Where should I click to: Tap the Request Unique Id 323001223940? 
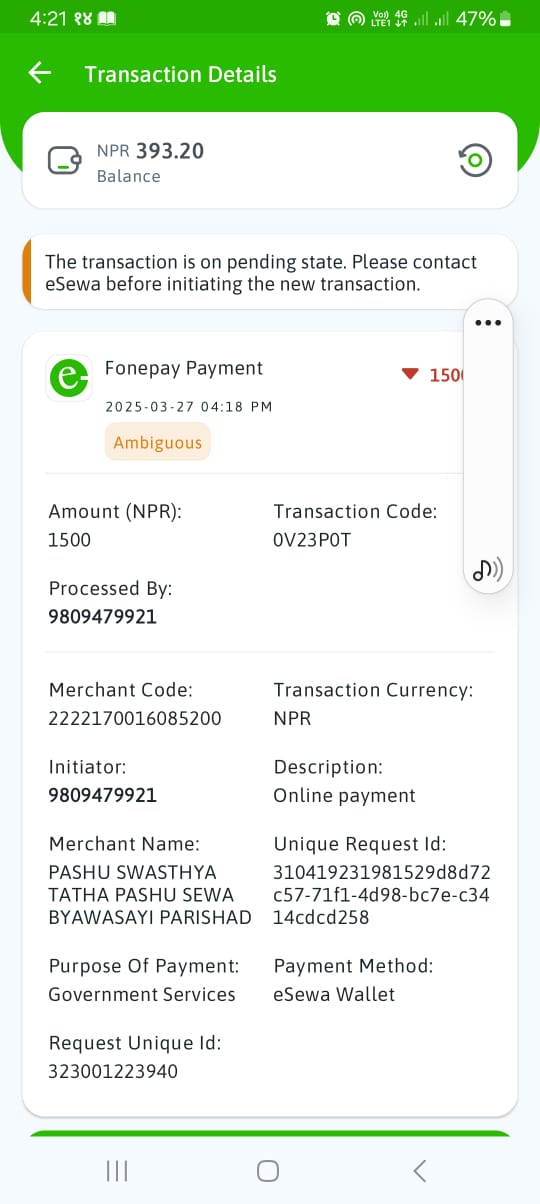(x=113, y=1071)
